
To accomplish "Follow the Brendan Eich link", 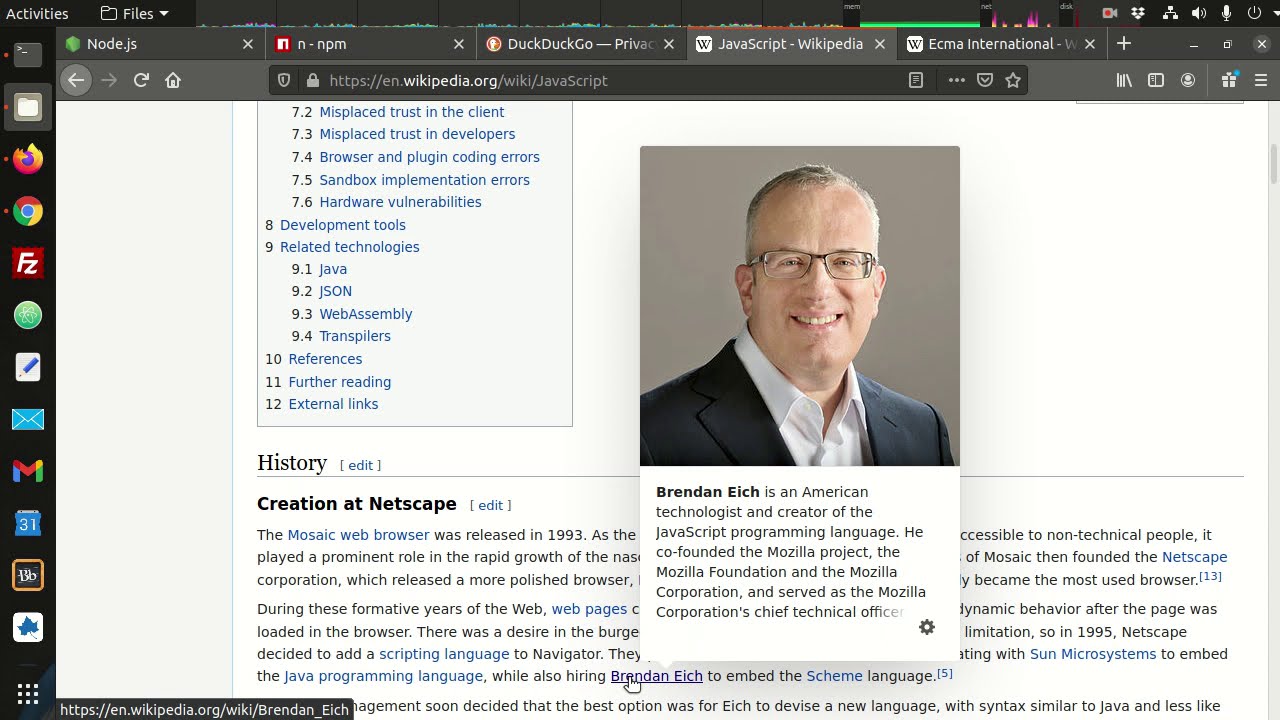I will click(657, 676).
